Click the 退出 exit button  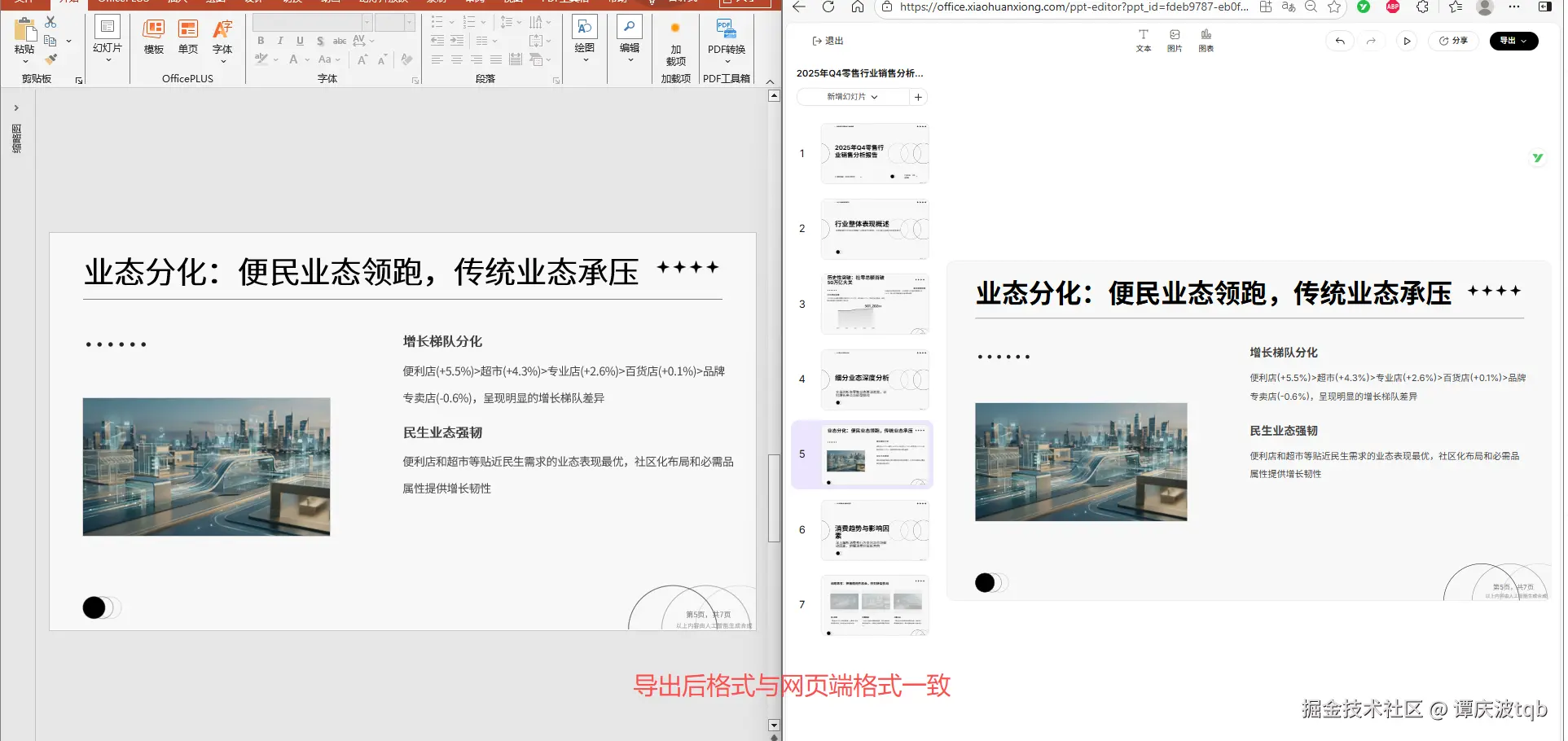point(828,41)
